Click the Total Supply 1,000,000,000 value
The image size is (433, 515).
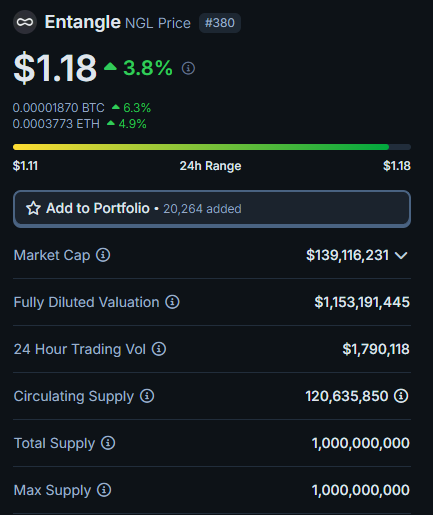click(x=361, y=443)
